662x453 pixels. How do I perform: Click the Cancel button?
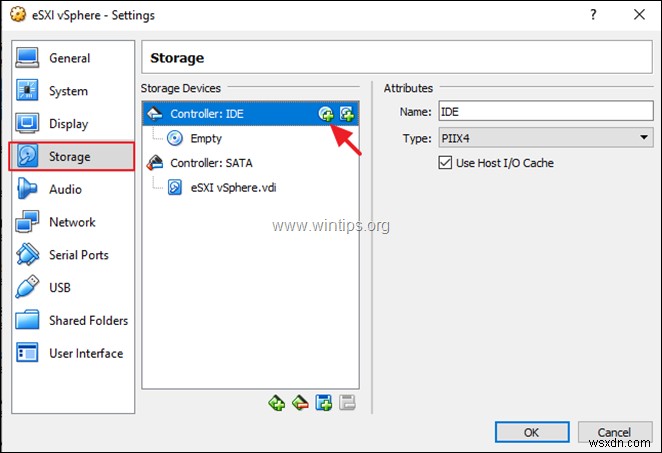615,432
